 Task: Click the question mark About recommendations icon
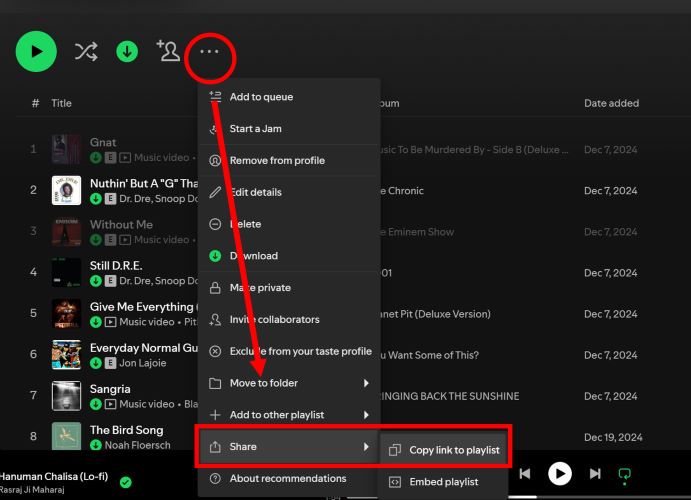click(x=215, y=478)
